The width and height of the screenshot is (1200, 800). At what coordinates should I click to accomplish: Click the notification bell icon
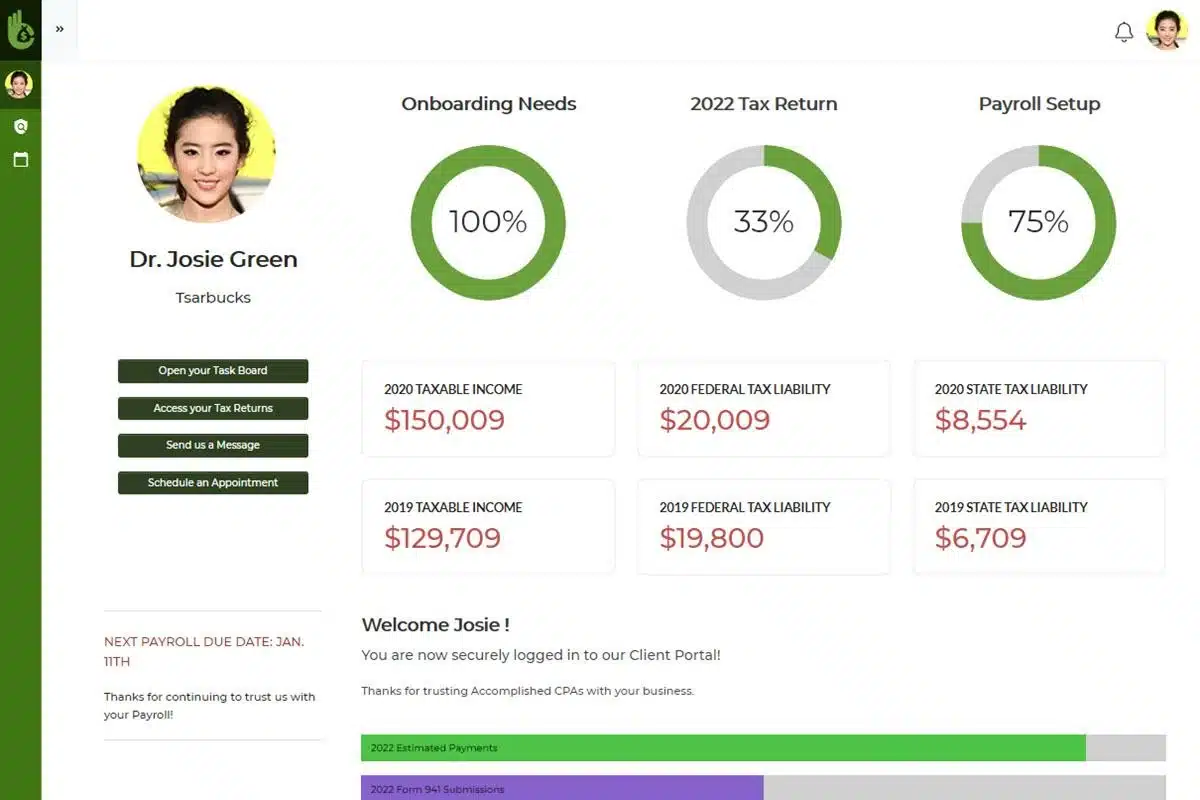click(x=1124, y=32)
